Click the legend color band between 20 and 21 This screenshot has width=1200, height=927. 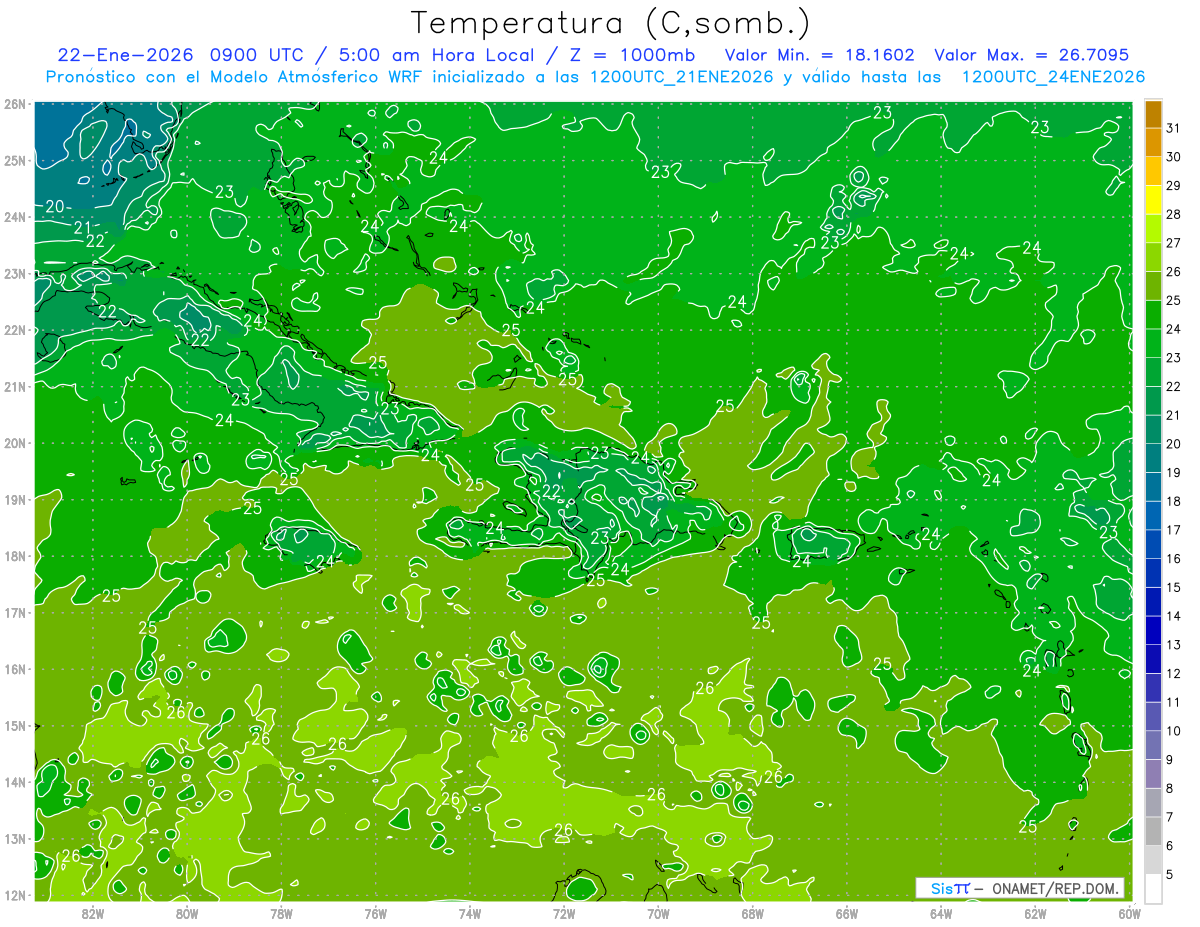coord(1153,430)
